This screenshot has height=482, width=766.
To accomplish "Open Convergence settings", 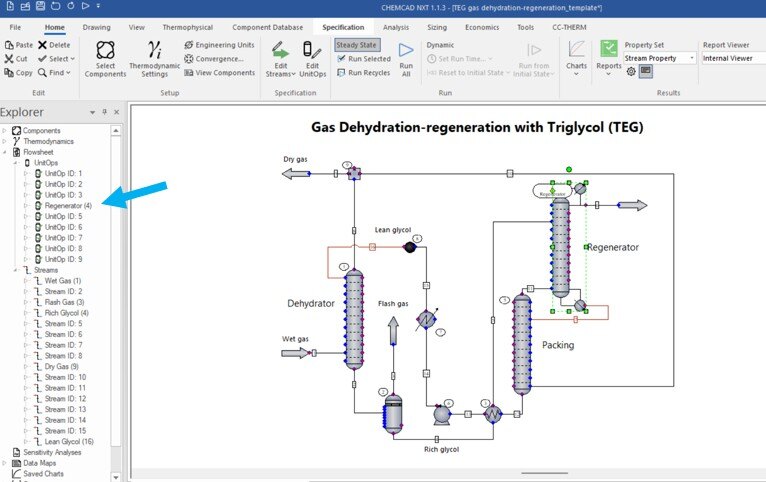I will [213, 59].
